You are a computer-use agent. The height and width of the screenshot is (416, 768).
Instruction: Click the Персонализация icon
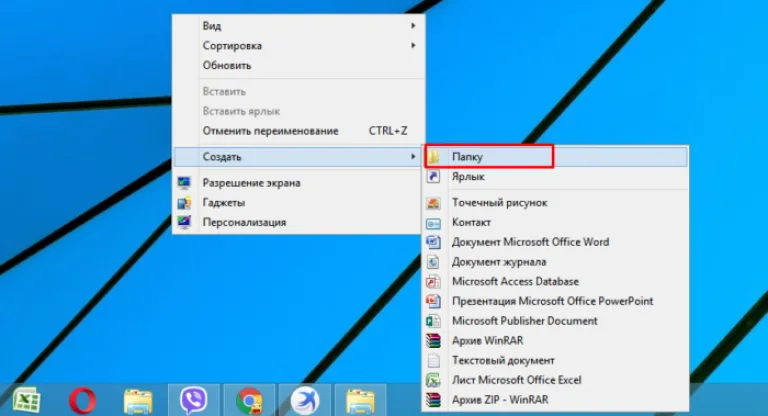point(184,222)
